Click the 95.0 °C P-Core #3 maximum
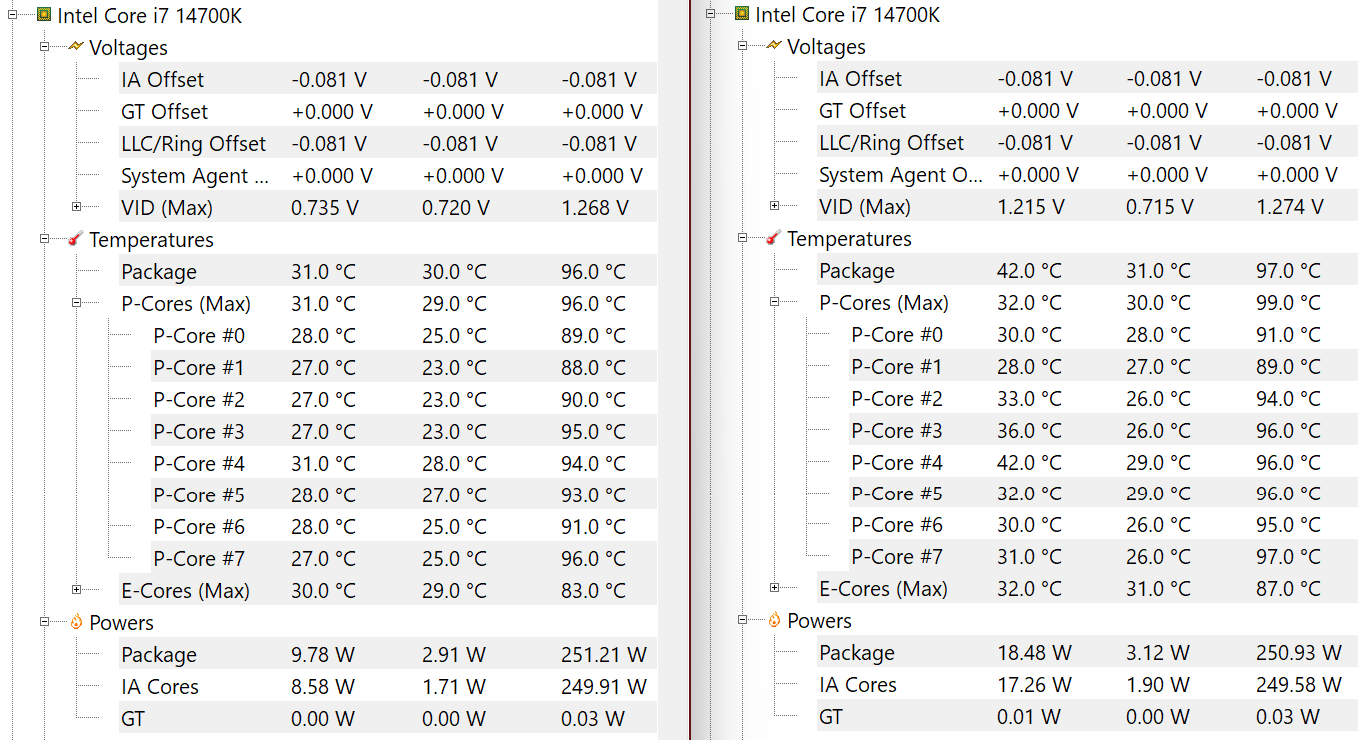Image resolution: width=1358 pixels, height=740 pixels. point(593,432)
